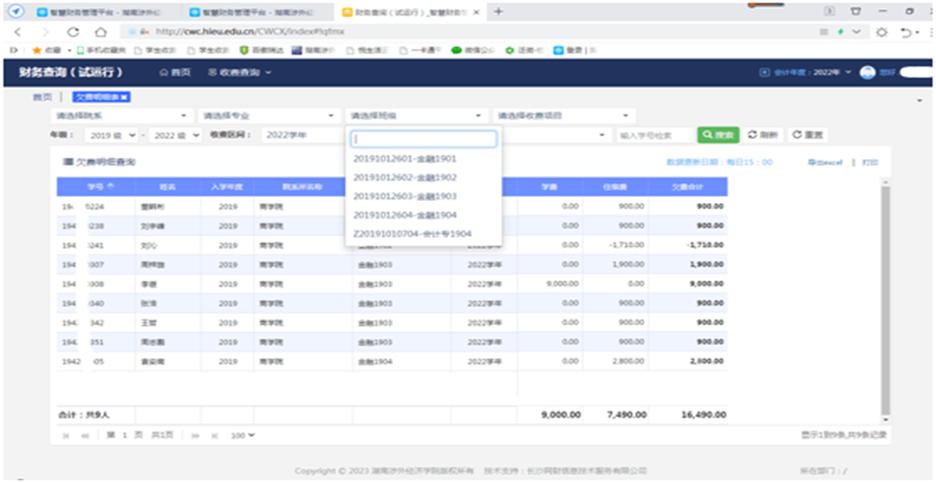936x483 pixels.
Task: Switch to the first 智慧财务管理平台 tab
Action: pos(103,13)
